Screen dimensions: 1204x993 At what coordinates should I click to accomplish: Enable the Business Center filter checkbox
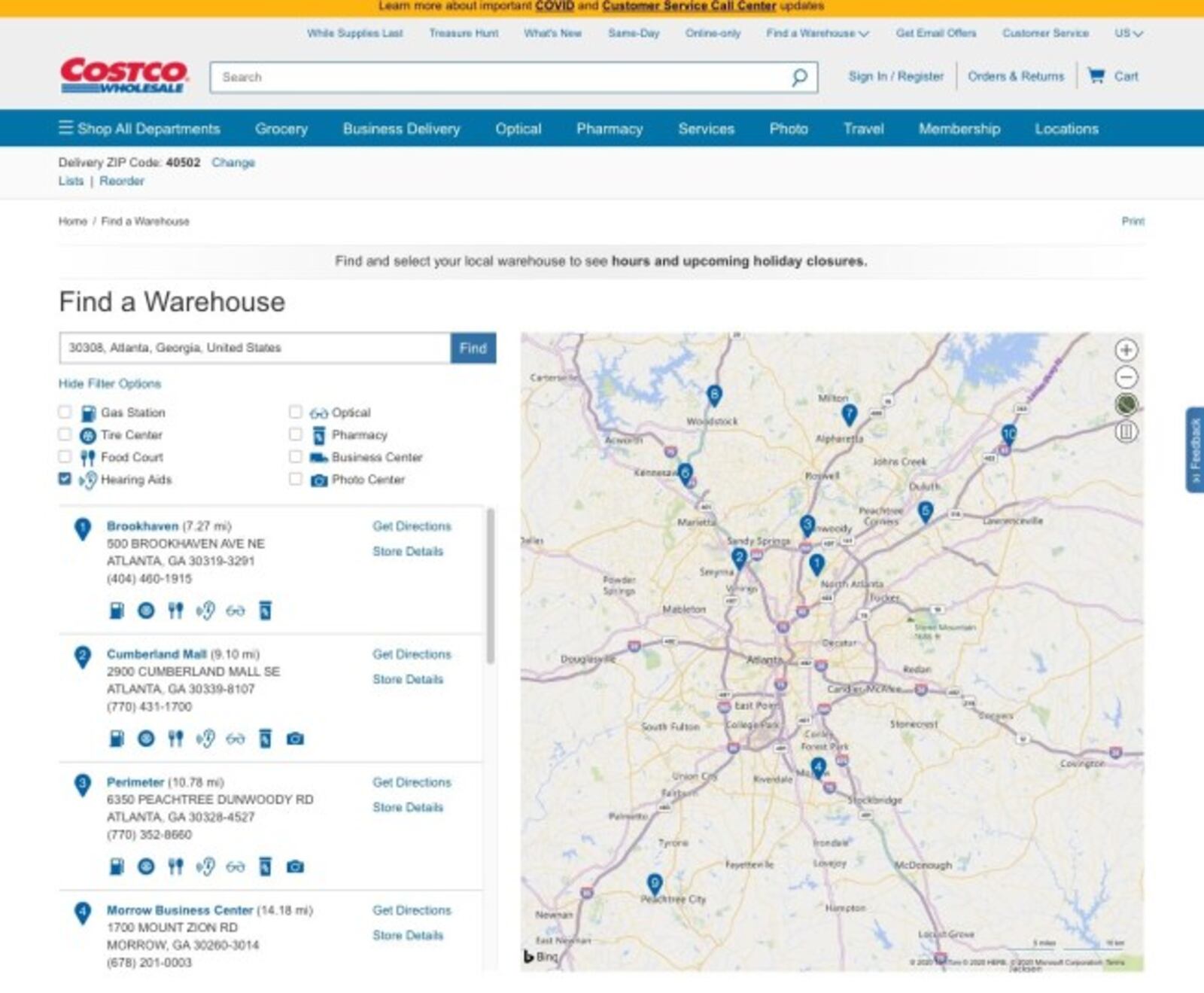tap(296, 456)
